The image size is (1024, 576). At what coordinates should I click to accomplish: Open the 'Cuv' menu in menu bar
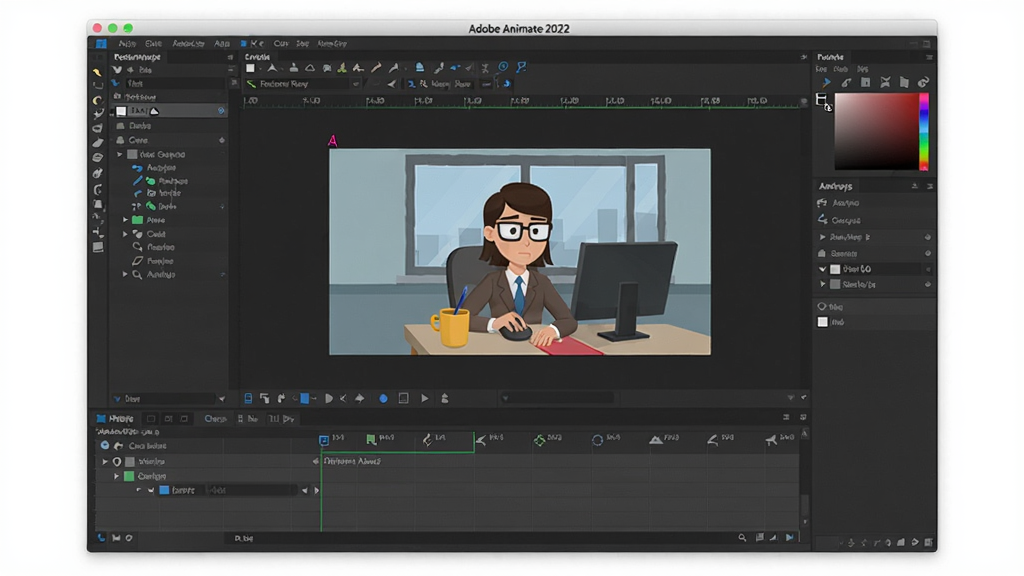(281, 44)
